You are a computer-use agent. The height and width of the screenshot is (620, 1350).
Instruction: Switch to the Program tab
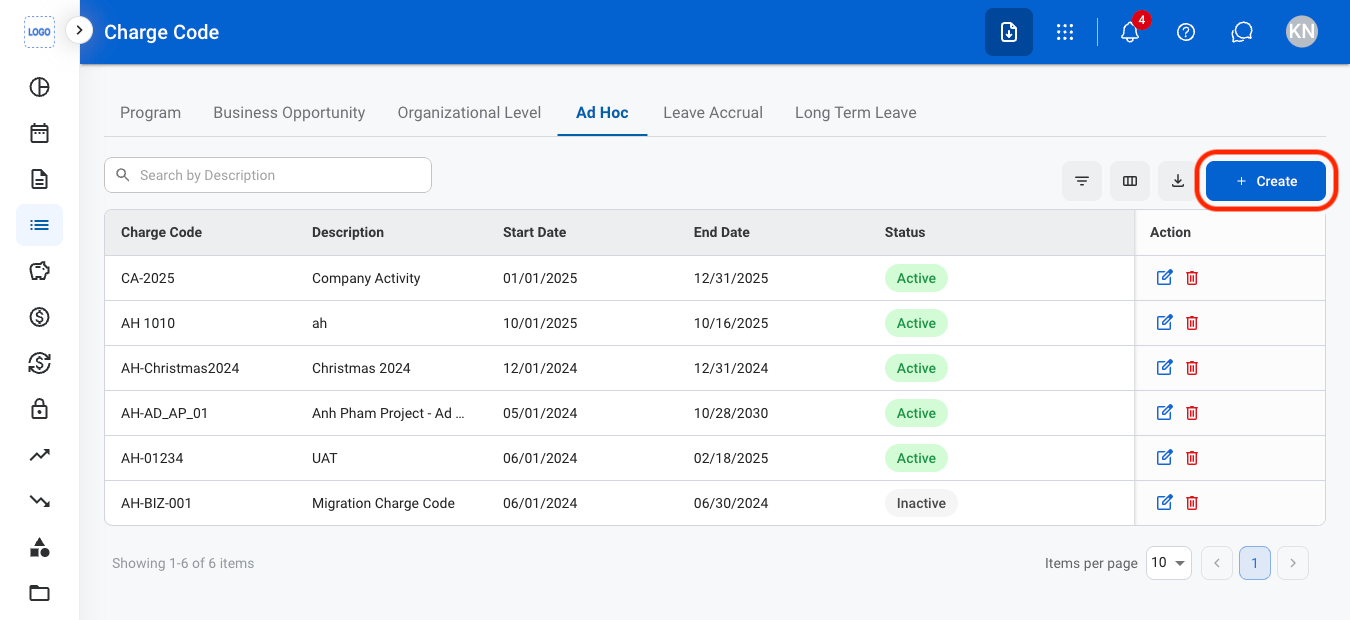(x=150, y=113)
